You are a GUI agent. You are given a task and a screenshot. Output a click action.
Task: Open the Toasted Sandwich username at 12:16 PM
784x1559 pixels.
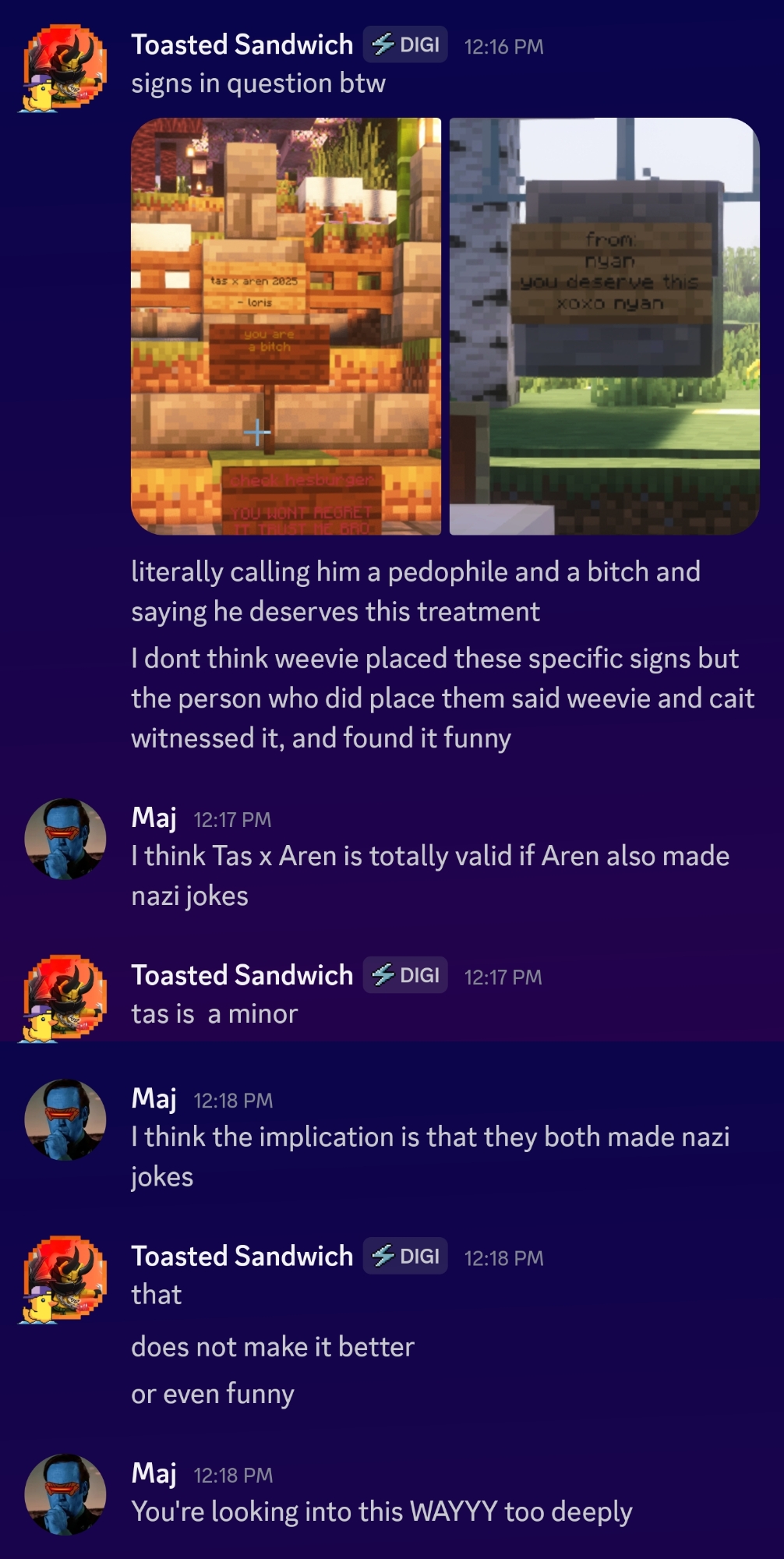[242, 44]
